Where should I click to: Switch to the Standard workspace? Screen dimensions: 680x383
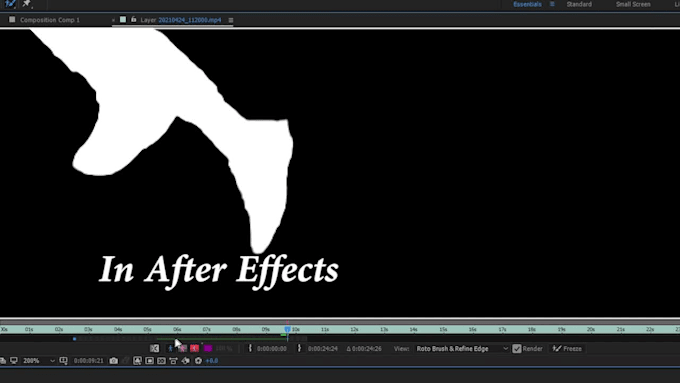coord(579,4)
